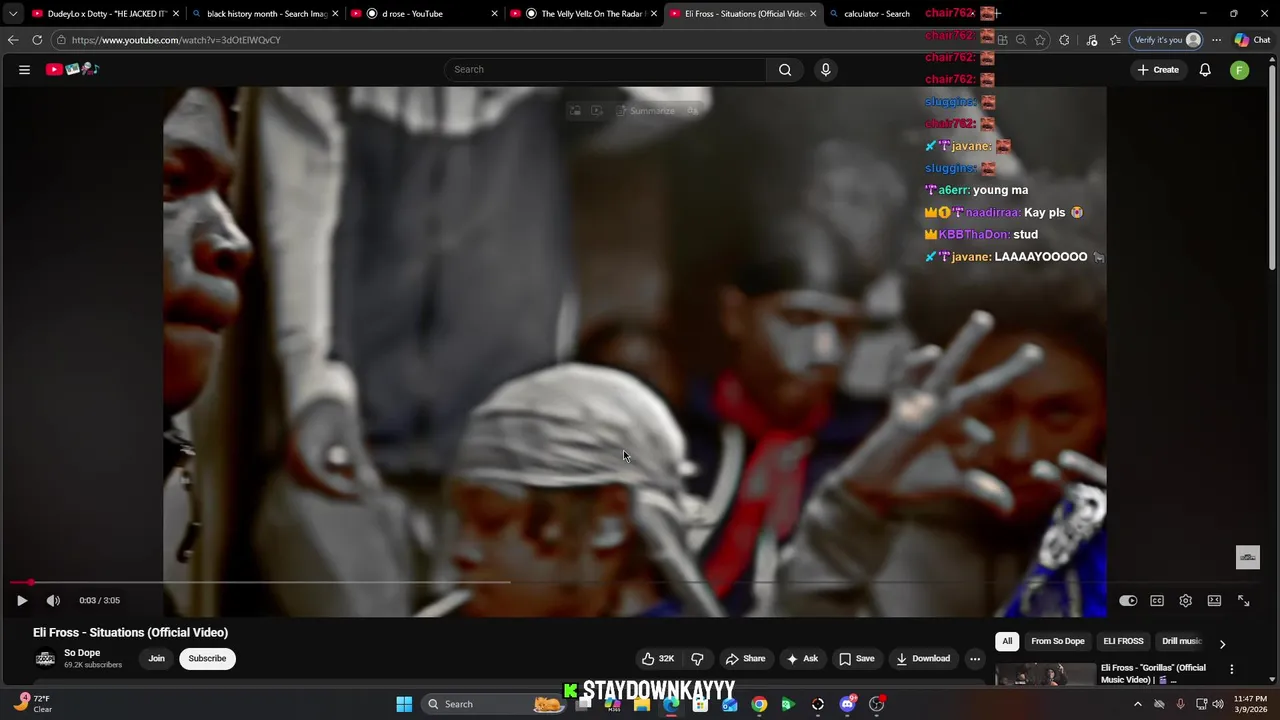Add page to favorites star
The width and height of the screenshot is (1280, 720).
click(1040, 40)
